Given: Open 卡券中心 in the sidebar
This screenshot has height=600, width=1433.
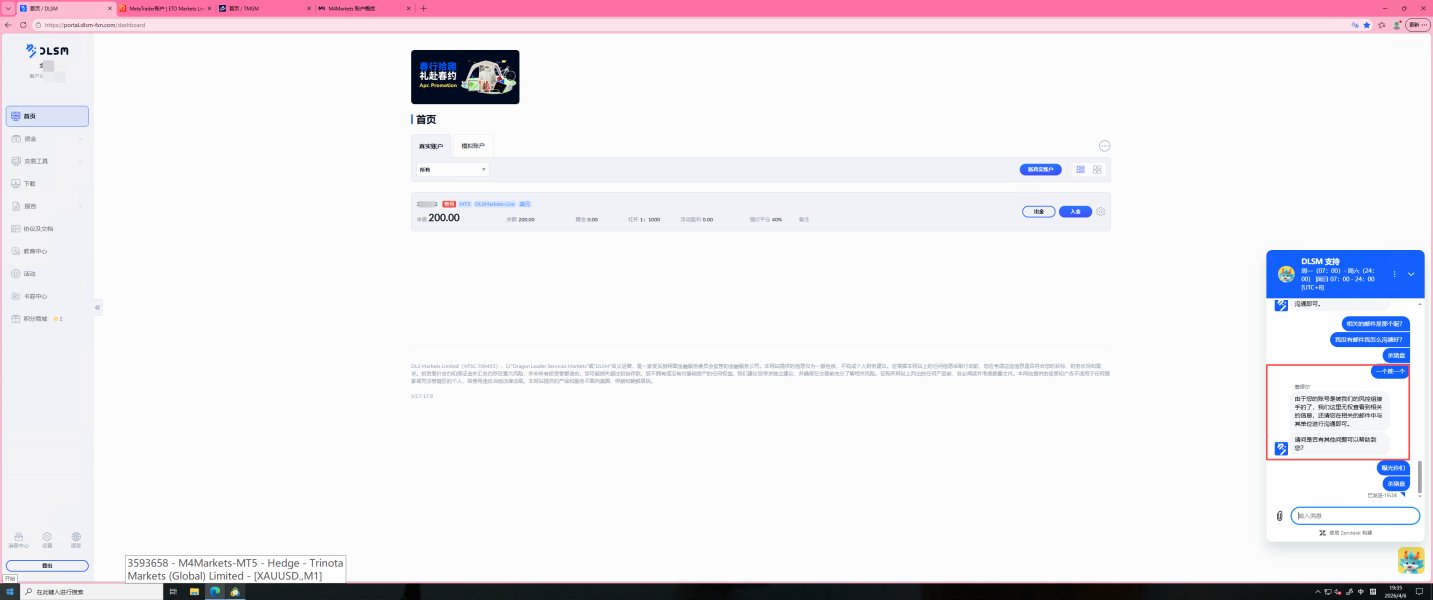Looking at the screenshot, I should click(x=47, y=296).
